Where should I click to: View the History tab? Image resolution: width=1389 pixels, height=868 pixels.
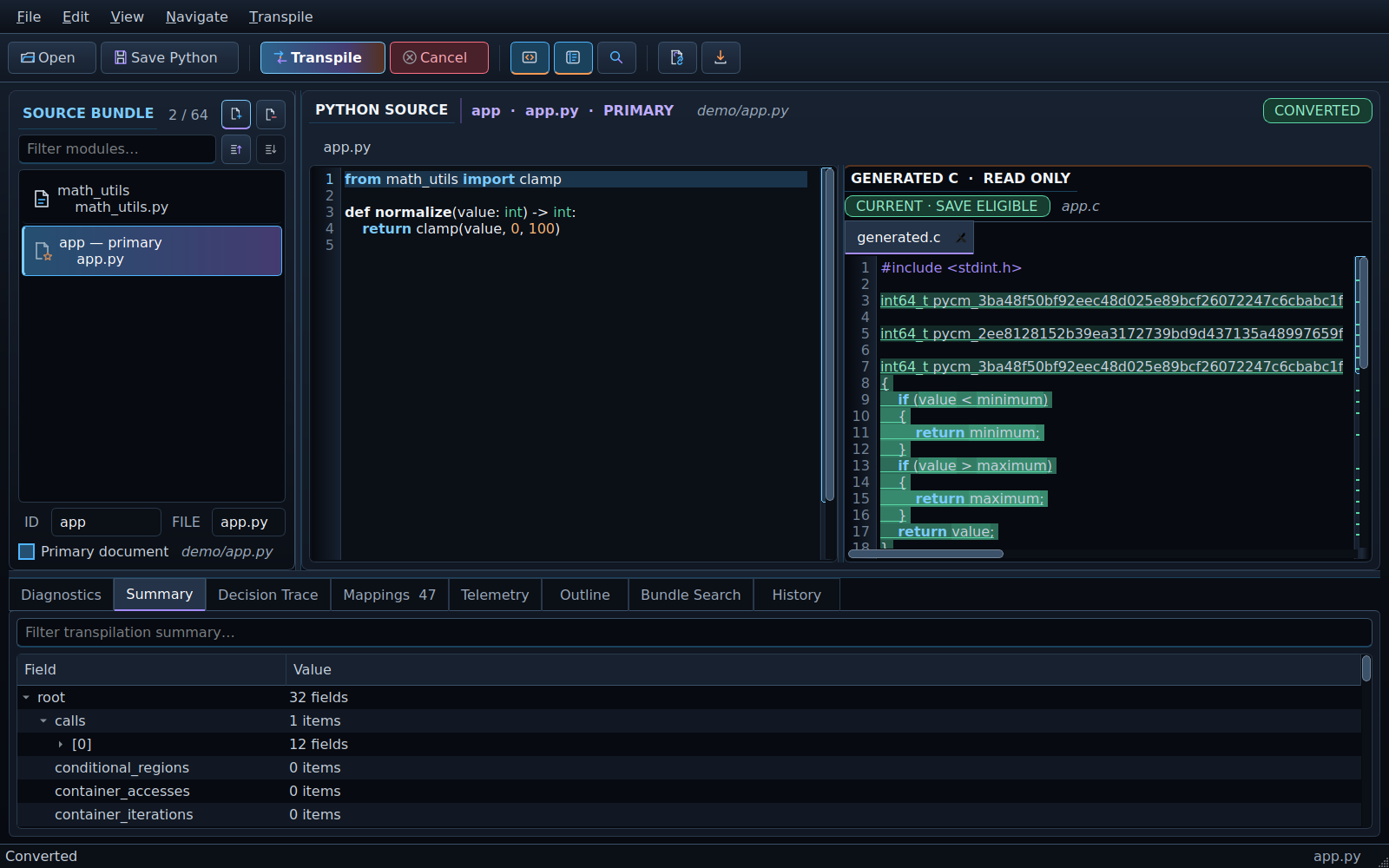(x=797, y=595)
